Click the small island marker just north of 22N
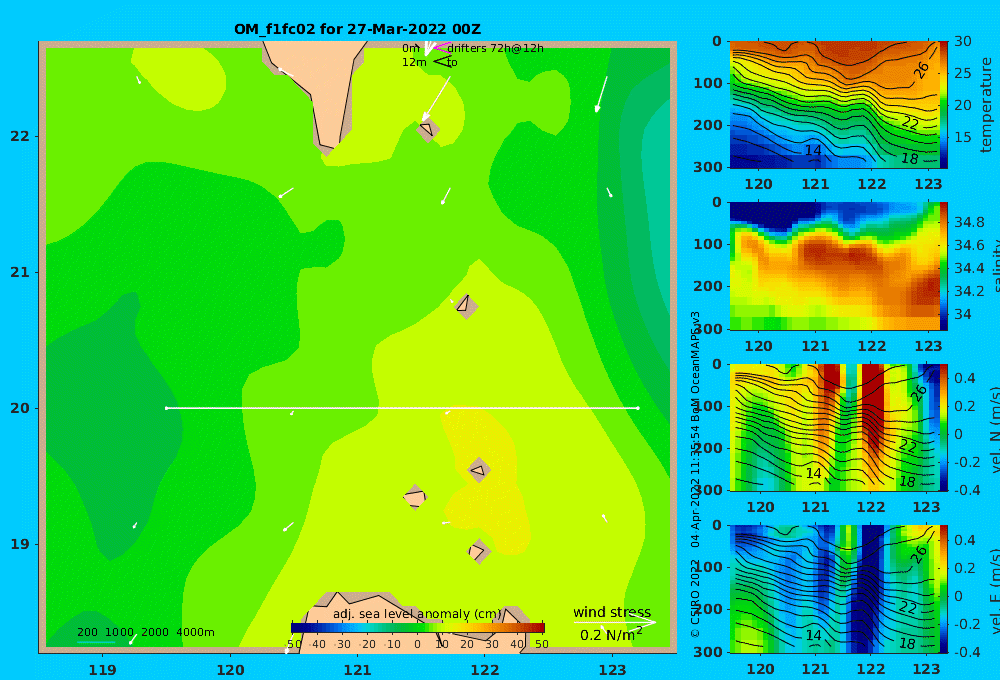1000x680 pixels. pos(427,129)
